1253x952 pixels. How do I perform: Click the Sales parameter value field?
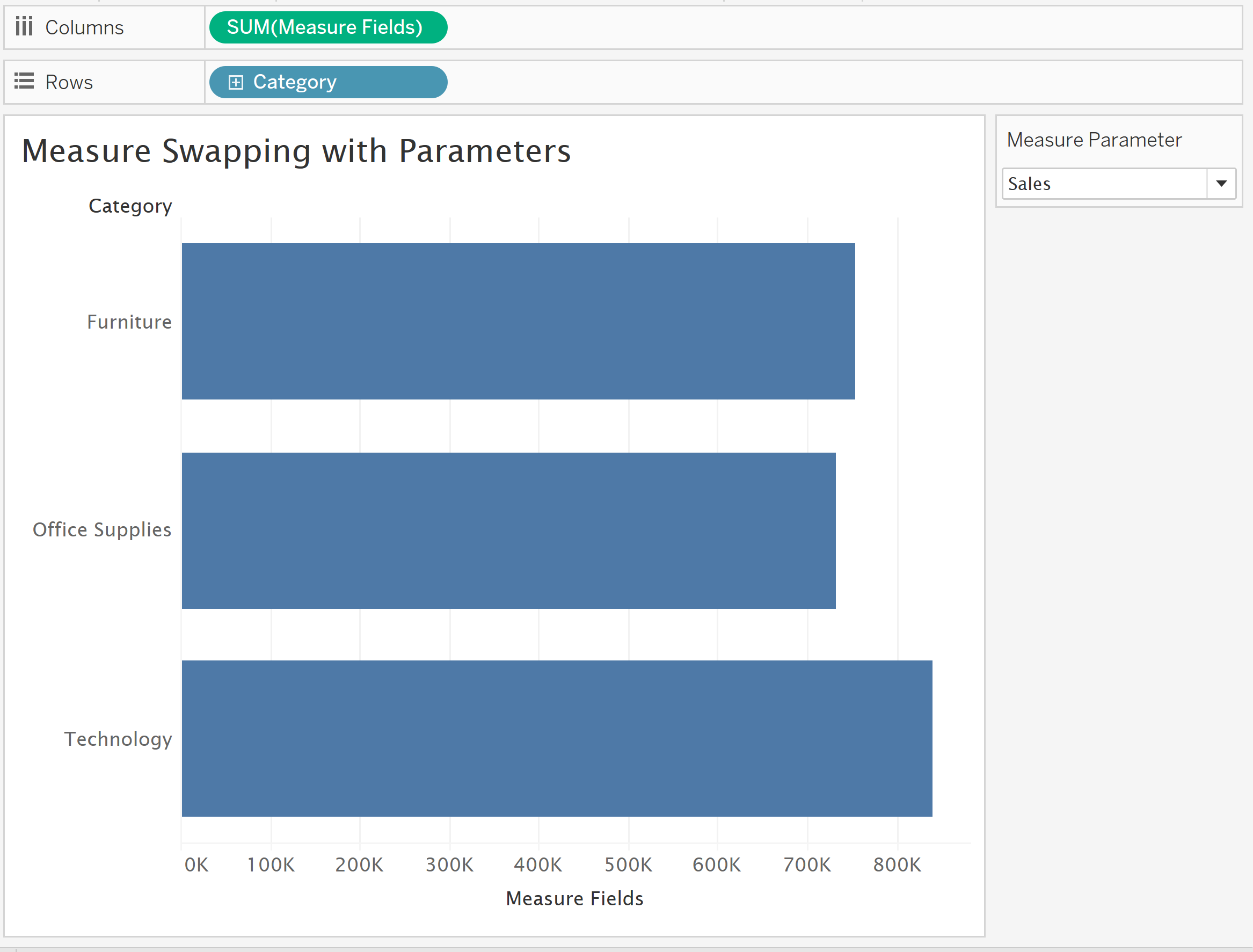point(1103,184)
